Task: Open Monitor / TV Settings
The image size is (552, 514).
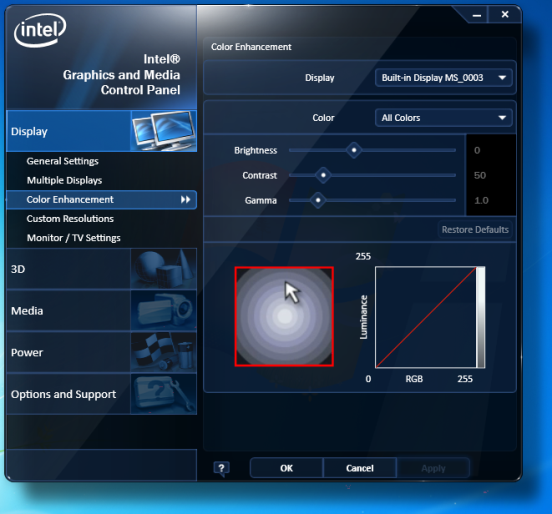Action: click(x=74, y=238)
